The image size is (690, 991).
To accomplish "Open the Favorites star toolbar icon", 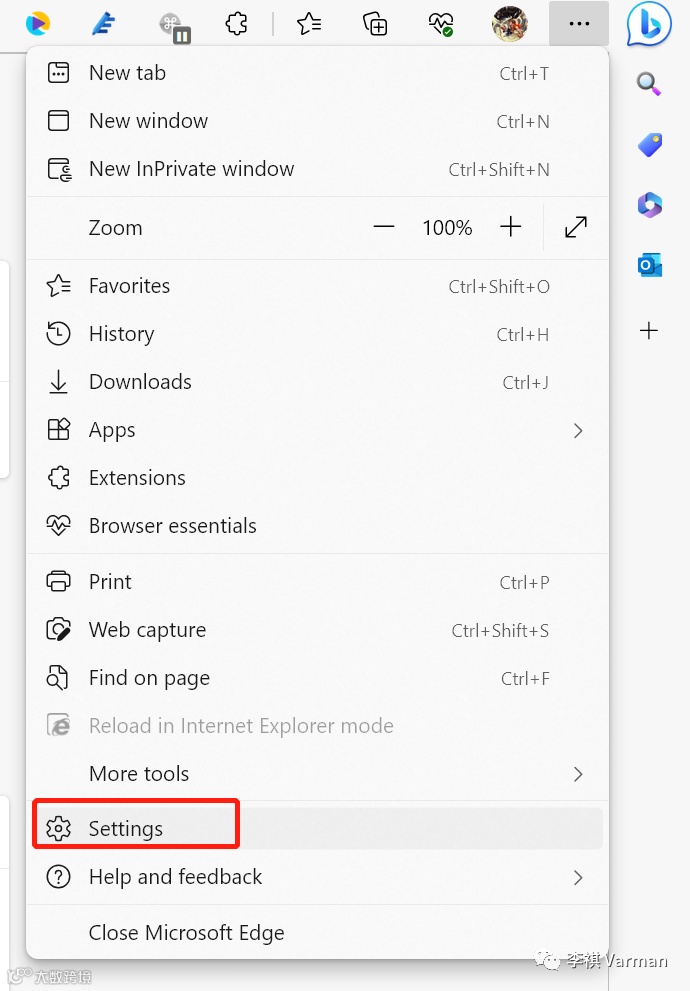I will point(309,24).
